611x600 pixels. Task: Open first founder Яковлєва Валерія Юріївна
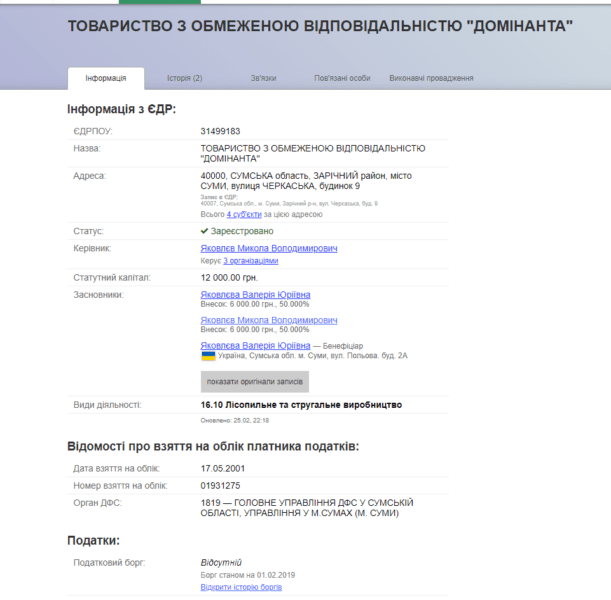click(255, 295)
